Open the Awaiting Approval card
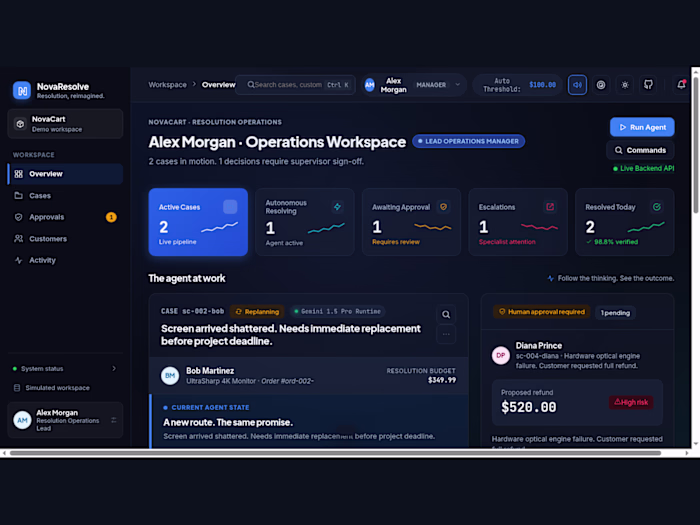This screenshot has width=700, height=525. click(x=412, y=222)
